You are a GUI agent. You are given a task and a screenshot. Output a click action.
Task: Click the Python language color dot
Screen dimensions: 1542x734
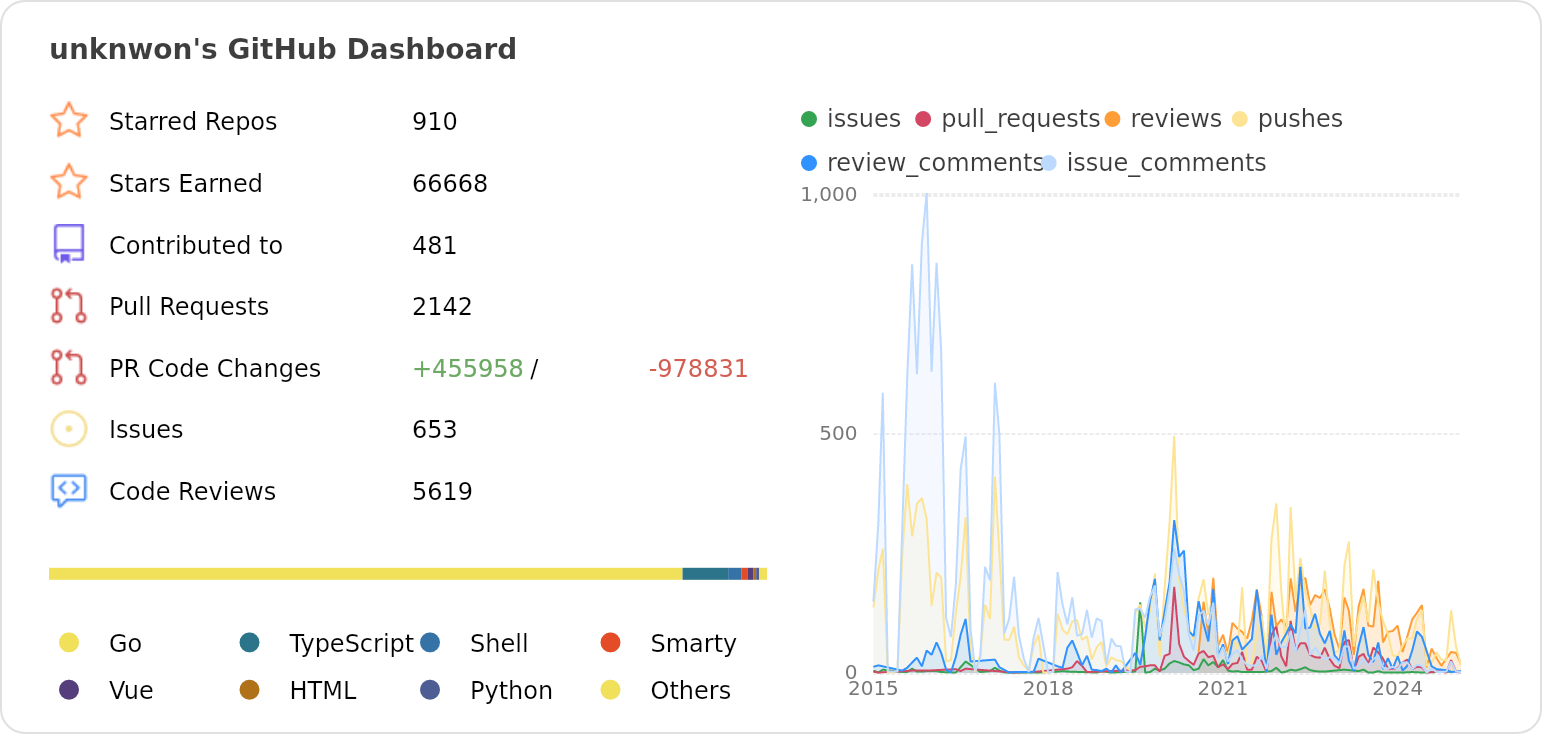click(x=430, y=689)
